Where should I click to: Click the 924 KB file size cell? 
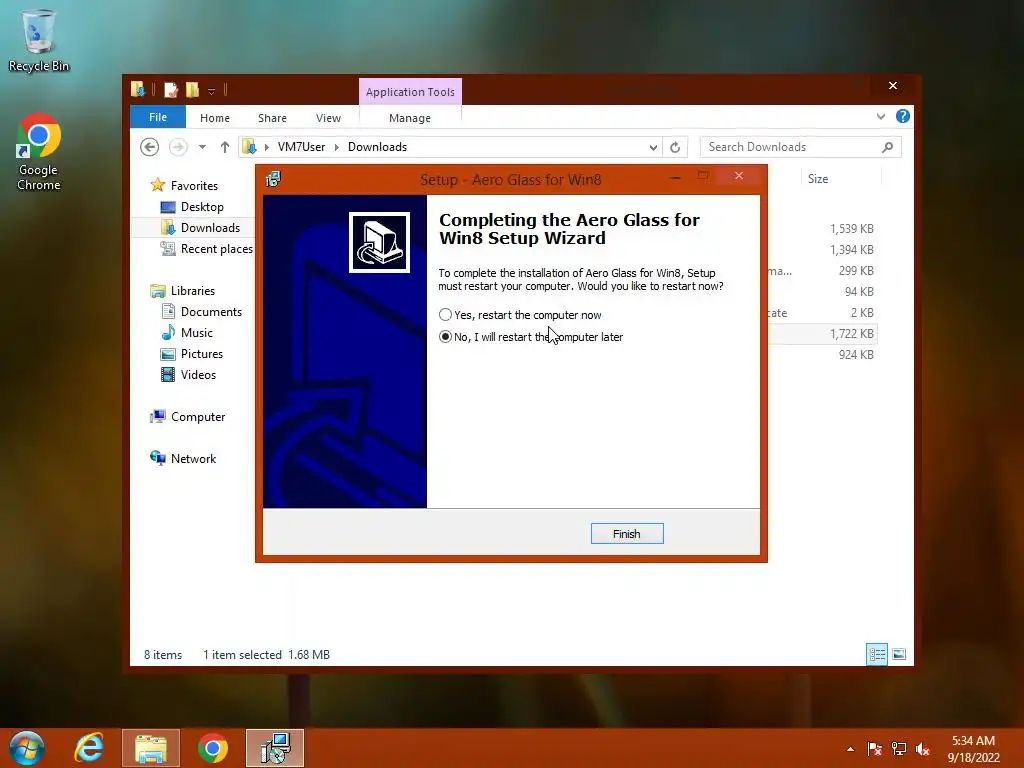(x=856, y=355)
